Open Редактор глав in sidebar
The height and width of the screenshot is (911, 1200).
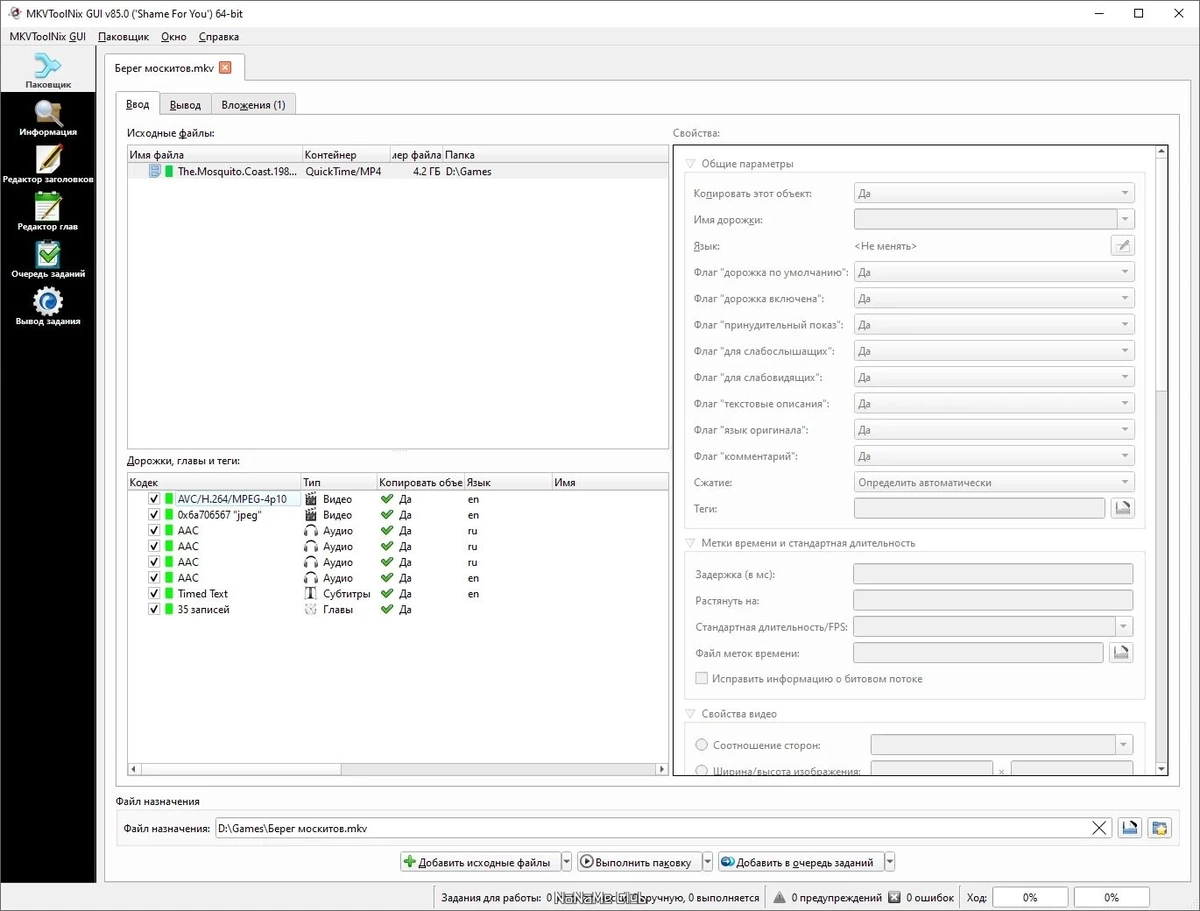click(47, 212)
